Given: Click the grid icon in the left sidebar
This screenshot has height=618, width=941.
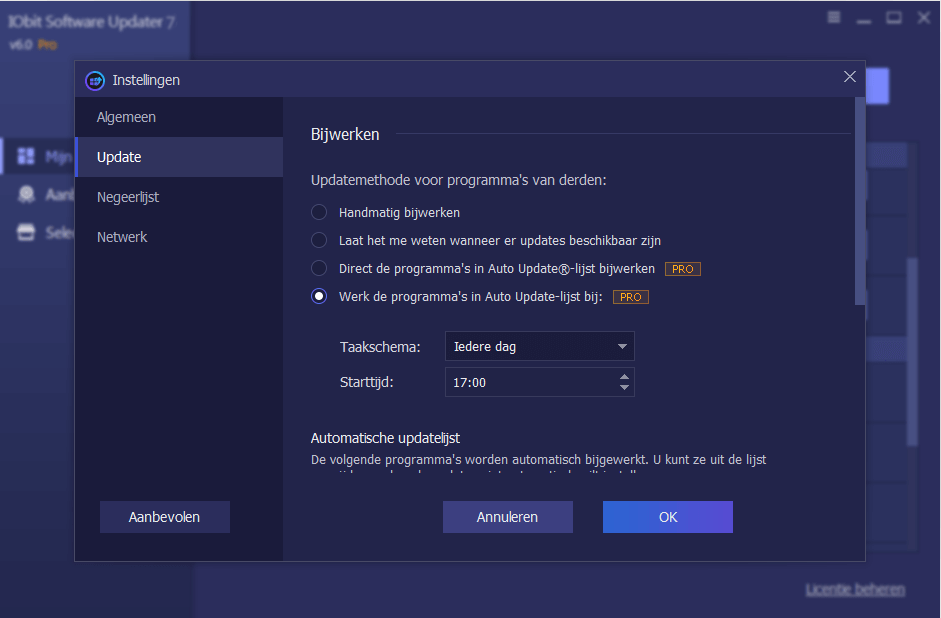Looking at the screenshot, I should 26,156.
